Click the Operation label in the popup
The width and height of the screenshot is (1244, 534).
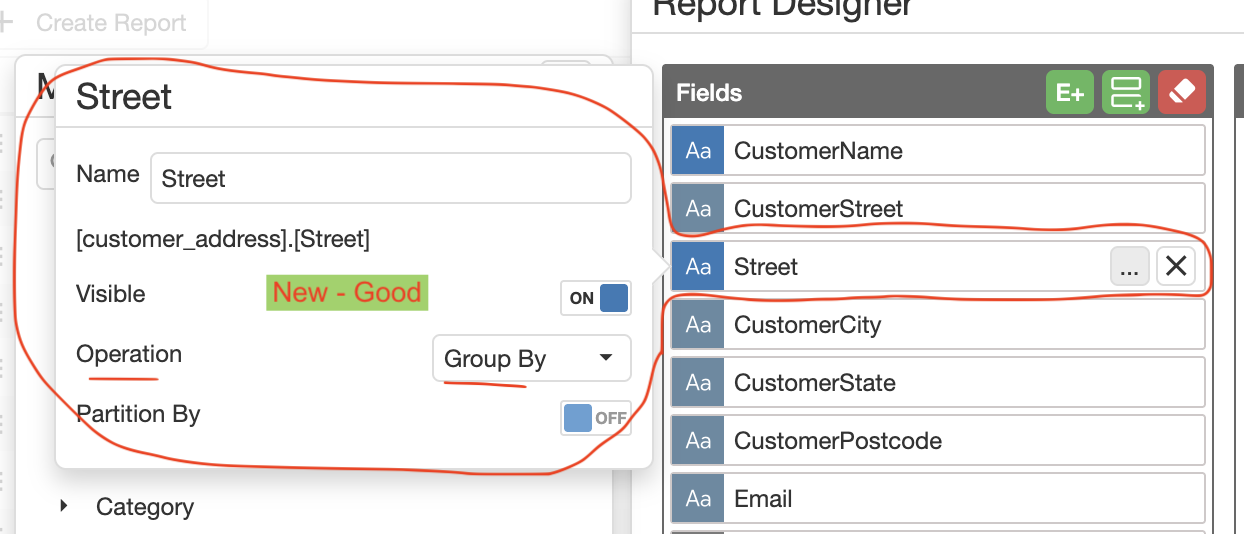[129, 354]
